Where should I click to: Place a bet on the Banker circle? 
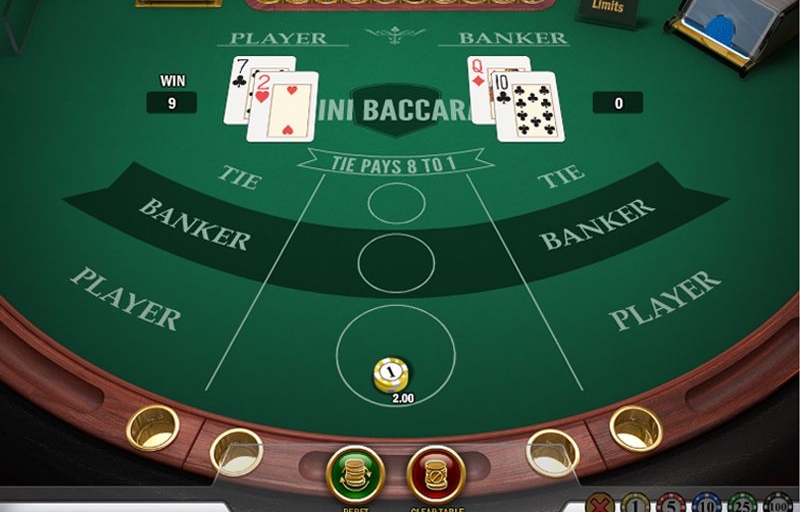pos(396,263)
